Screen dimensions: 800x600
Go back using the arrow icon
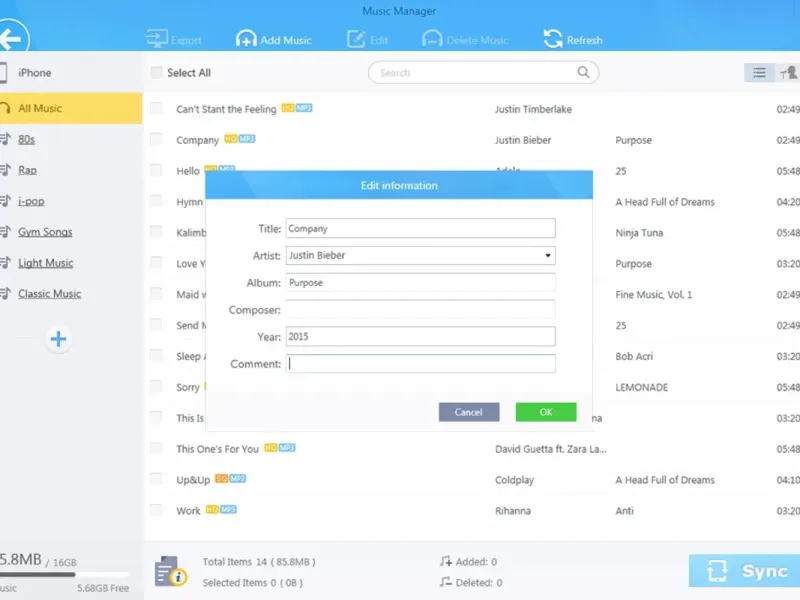click(11, 38)
